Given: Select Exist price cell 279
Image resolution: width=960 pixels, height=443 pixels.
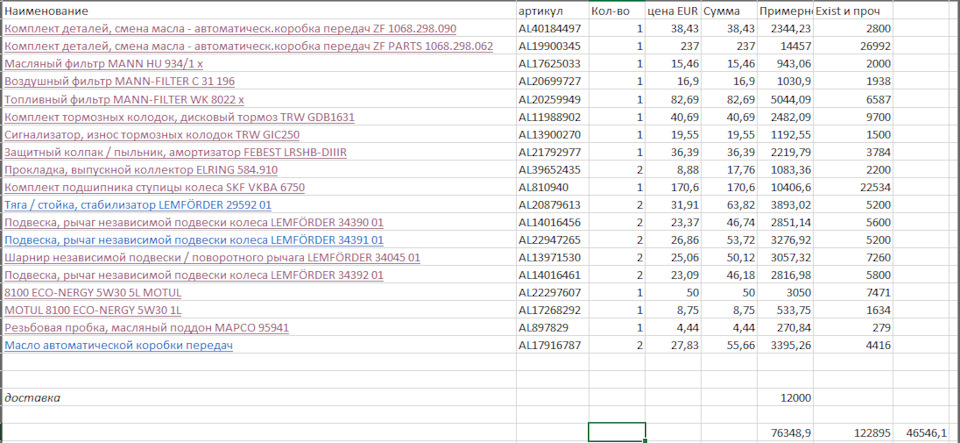Looking at the screenshot, I should [853, 328].
